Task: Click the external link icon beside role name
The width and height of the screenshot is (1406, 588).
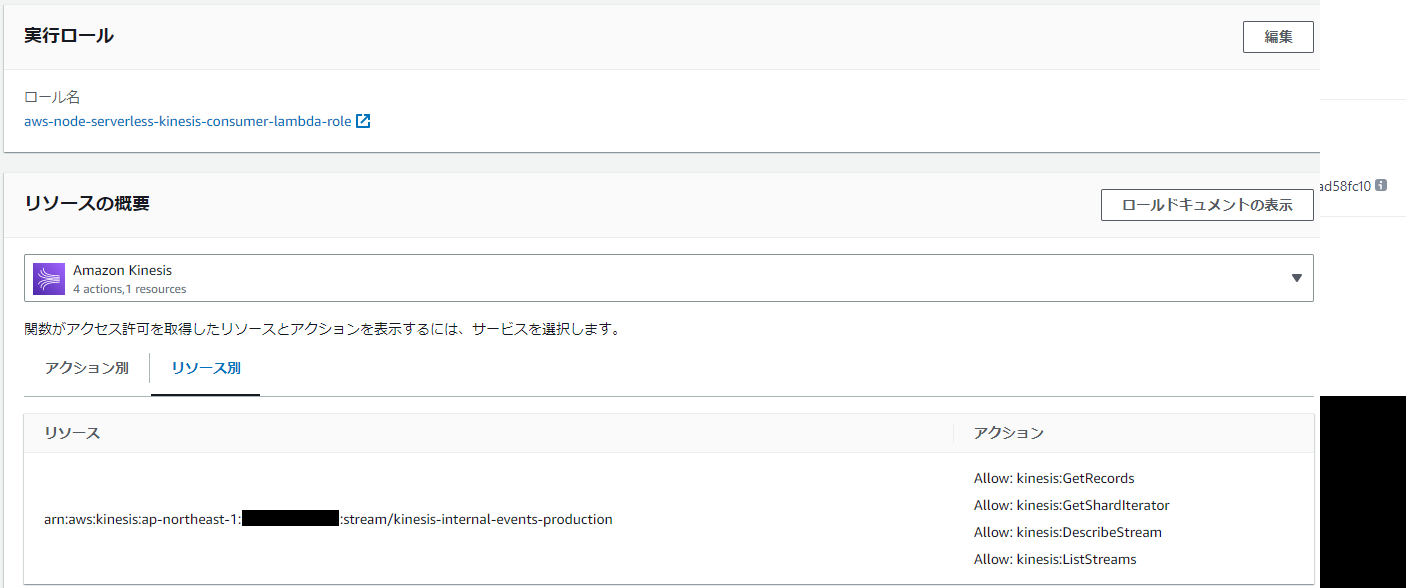Action: (363, 121)
